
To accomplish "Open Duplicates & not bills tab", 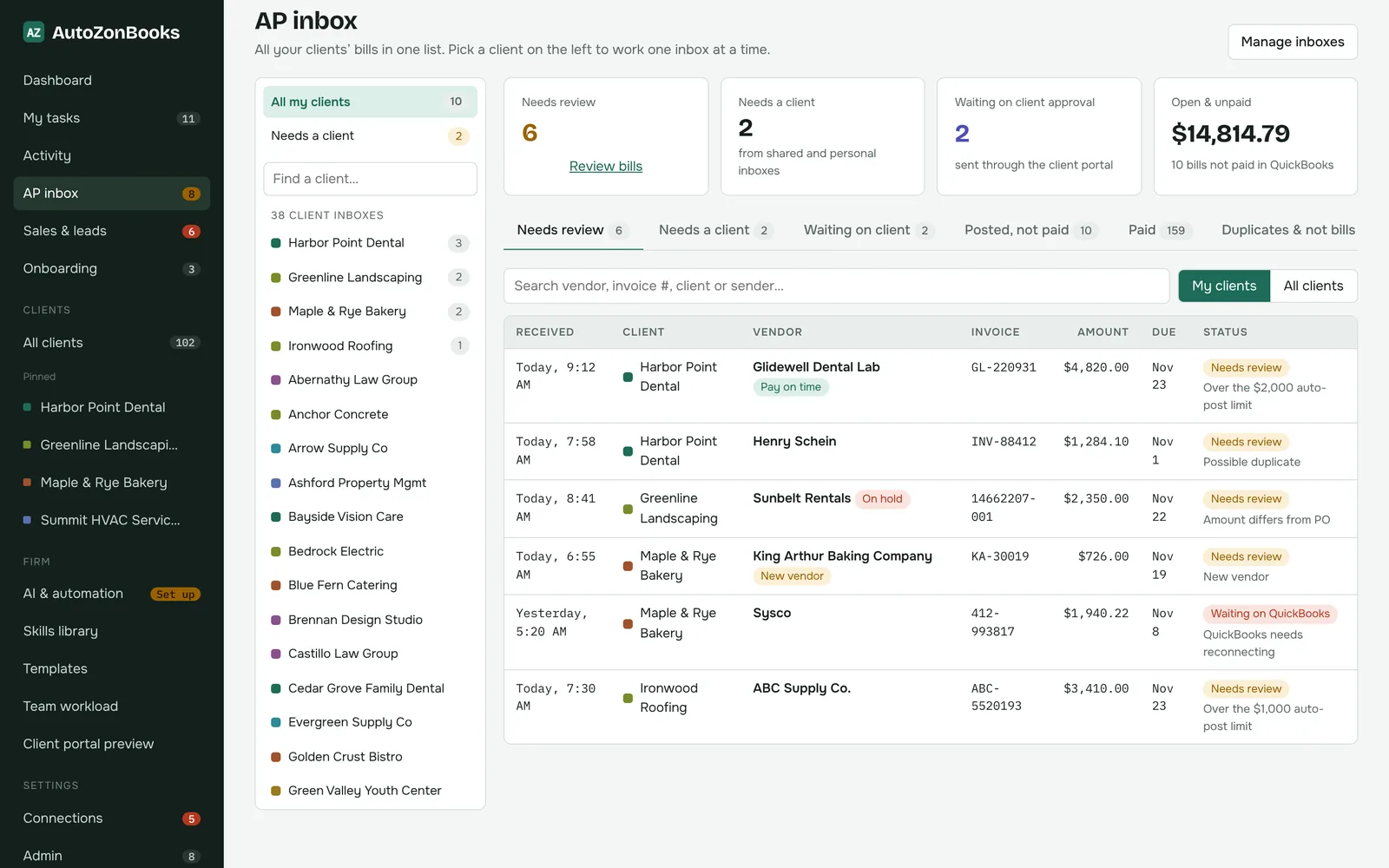I will (x=1288, y=230).
